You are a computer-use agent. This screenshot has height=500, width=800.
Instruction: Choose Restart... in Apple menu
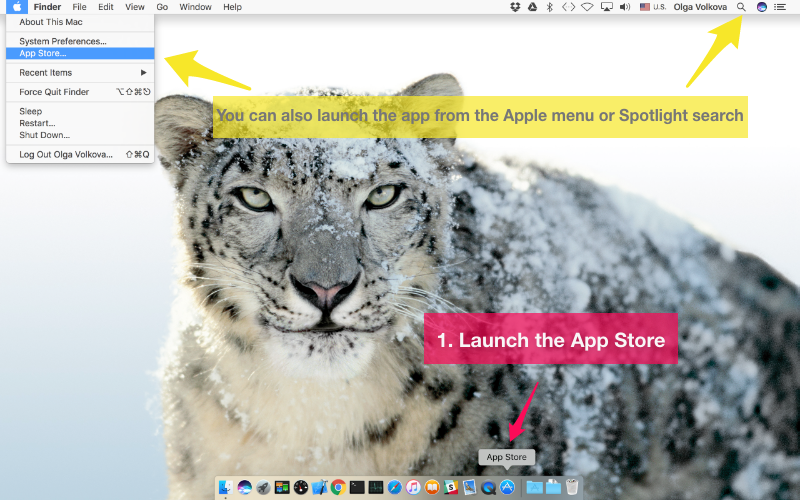tap(80, 123)
